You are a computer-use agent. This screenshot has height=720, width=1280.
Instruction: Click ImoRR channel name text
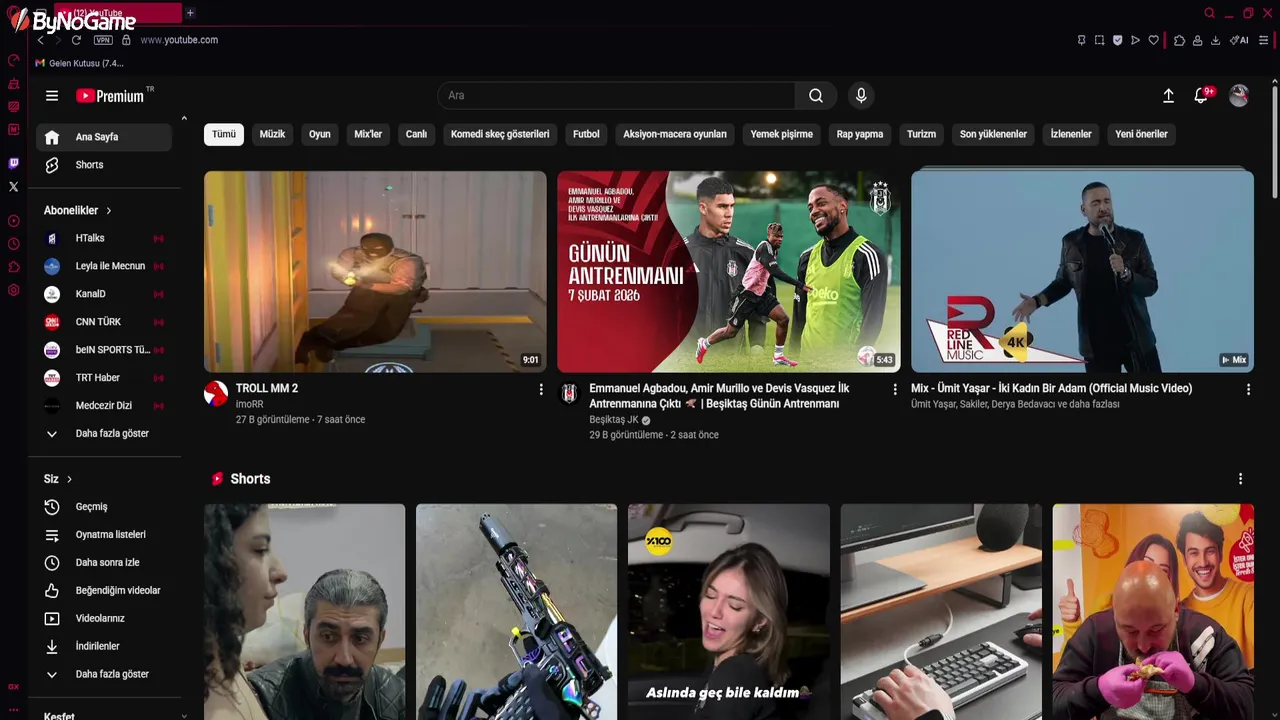point(250,405)
